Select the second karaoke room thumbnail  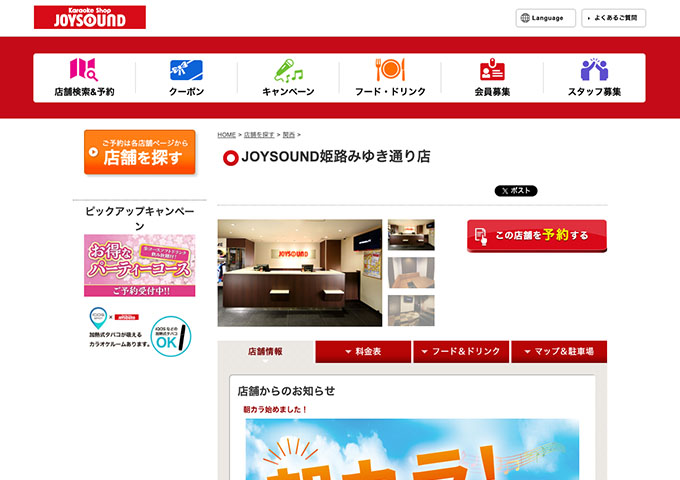click(x=411, y=273)
